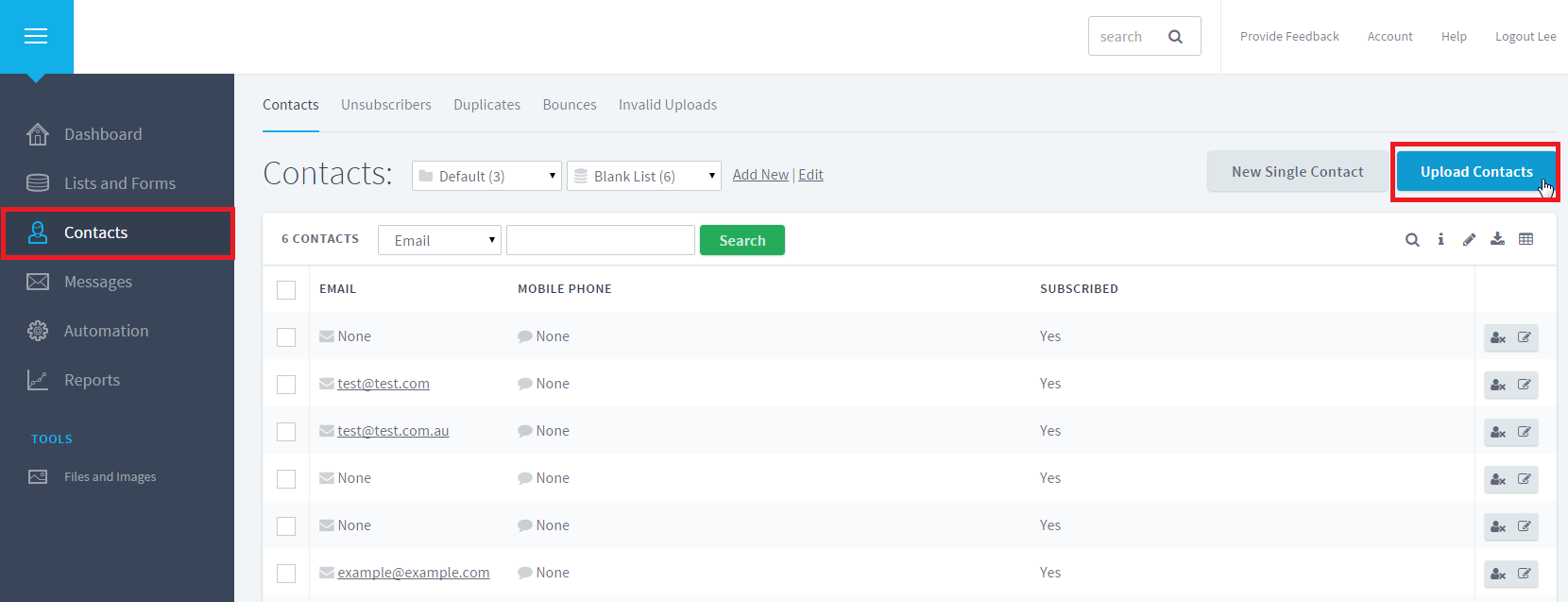Viewport: 1568px width, 602px height.
Task: Click the EMAIL column header
Action: pos(338,289)
